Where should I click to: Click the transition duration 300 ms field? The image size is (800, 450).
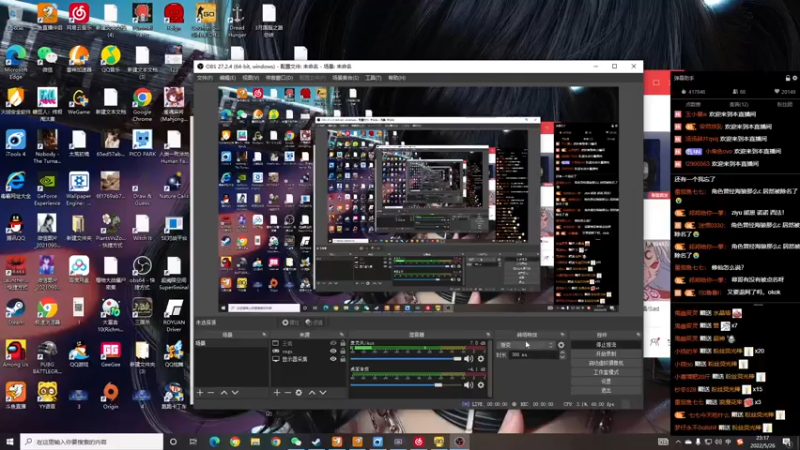(x=533, y=355)
